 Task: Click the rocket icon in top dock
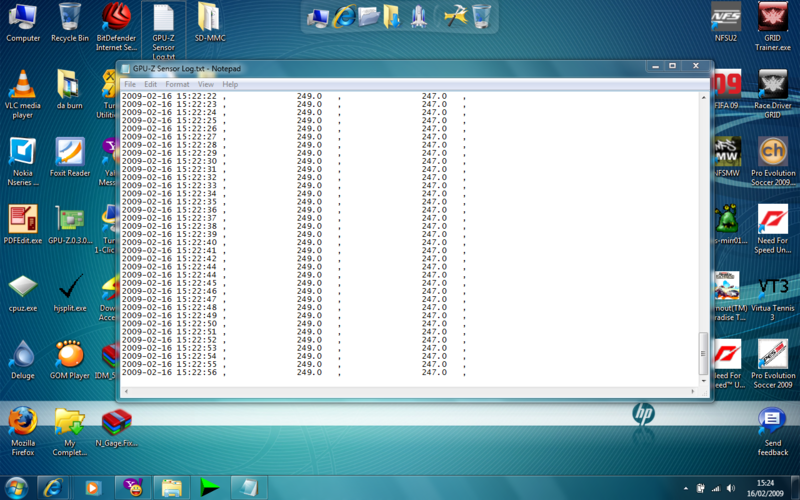pos(418,15)
